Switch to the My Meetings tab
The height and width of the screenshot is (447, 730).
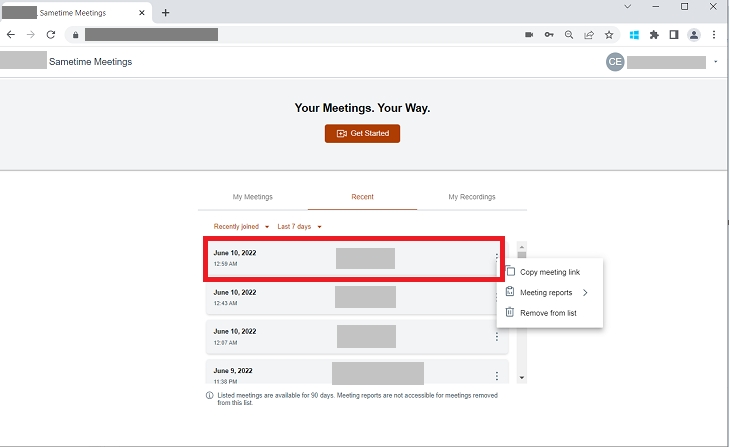[x=253, y=197]
